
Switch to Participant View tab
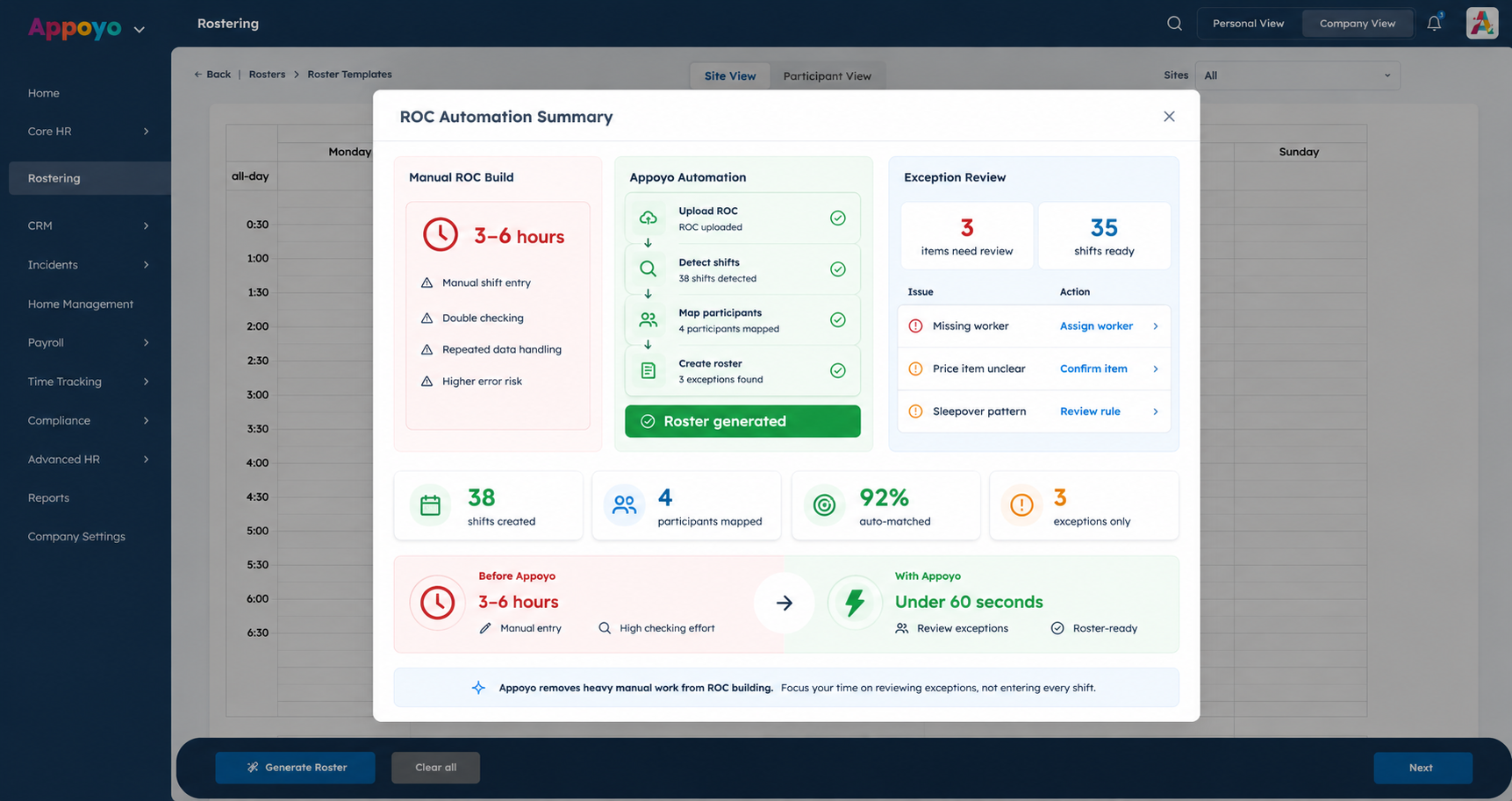827,76
